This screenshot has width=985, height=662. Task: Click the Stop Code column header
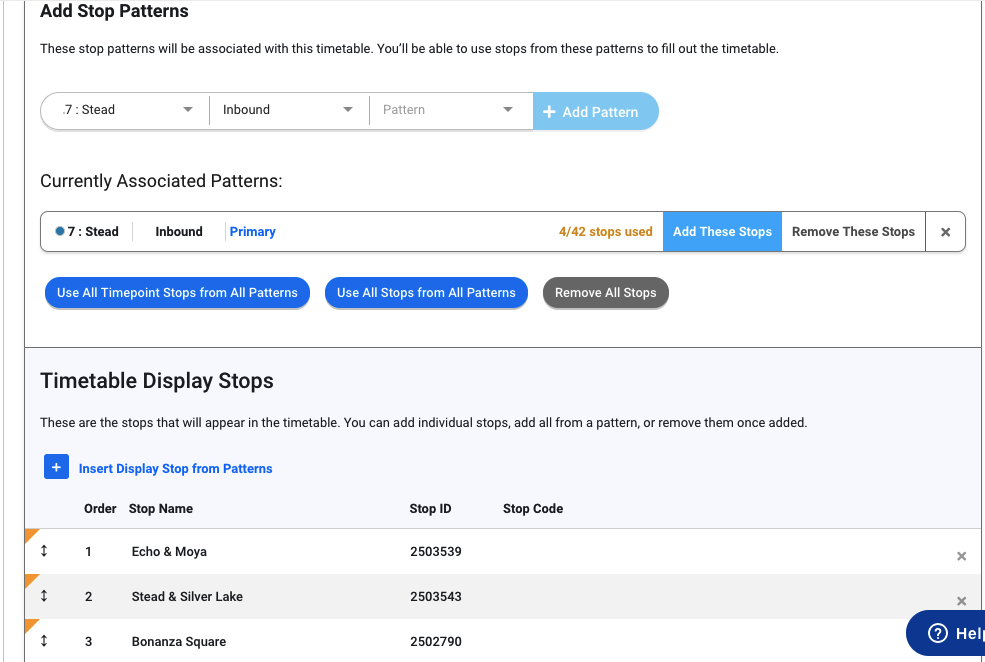tap(533, 509)
